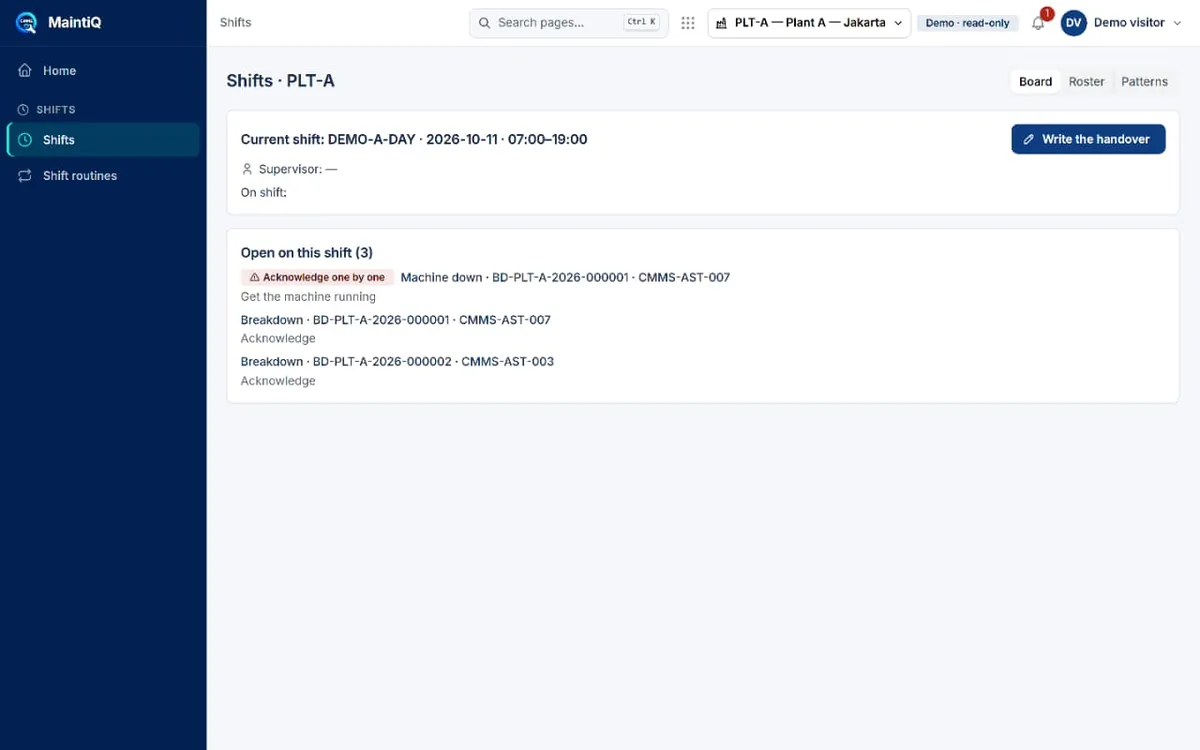Click the On shift label
Image resolution: width=1200 pixels, height=750 pixels.
(264, 193)
